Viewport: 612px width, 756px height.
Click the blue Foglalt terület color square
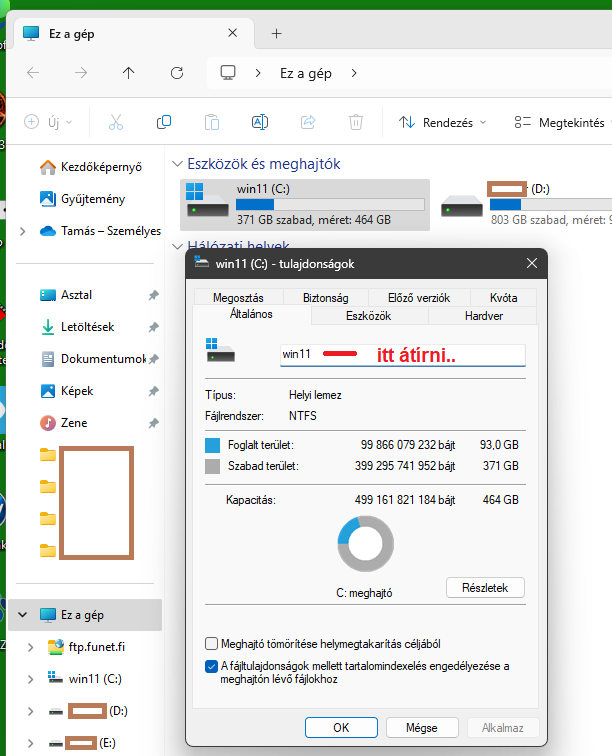212,445
